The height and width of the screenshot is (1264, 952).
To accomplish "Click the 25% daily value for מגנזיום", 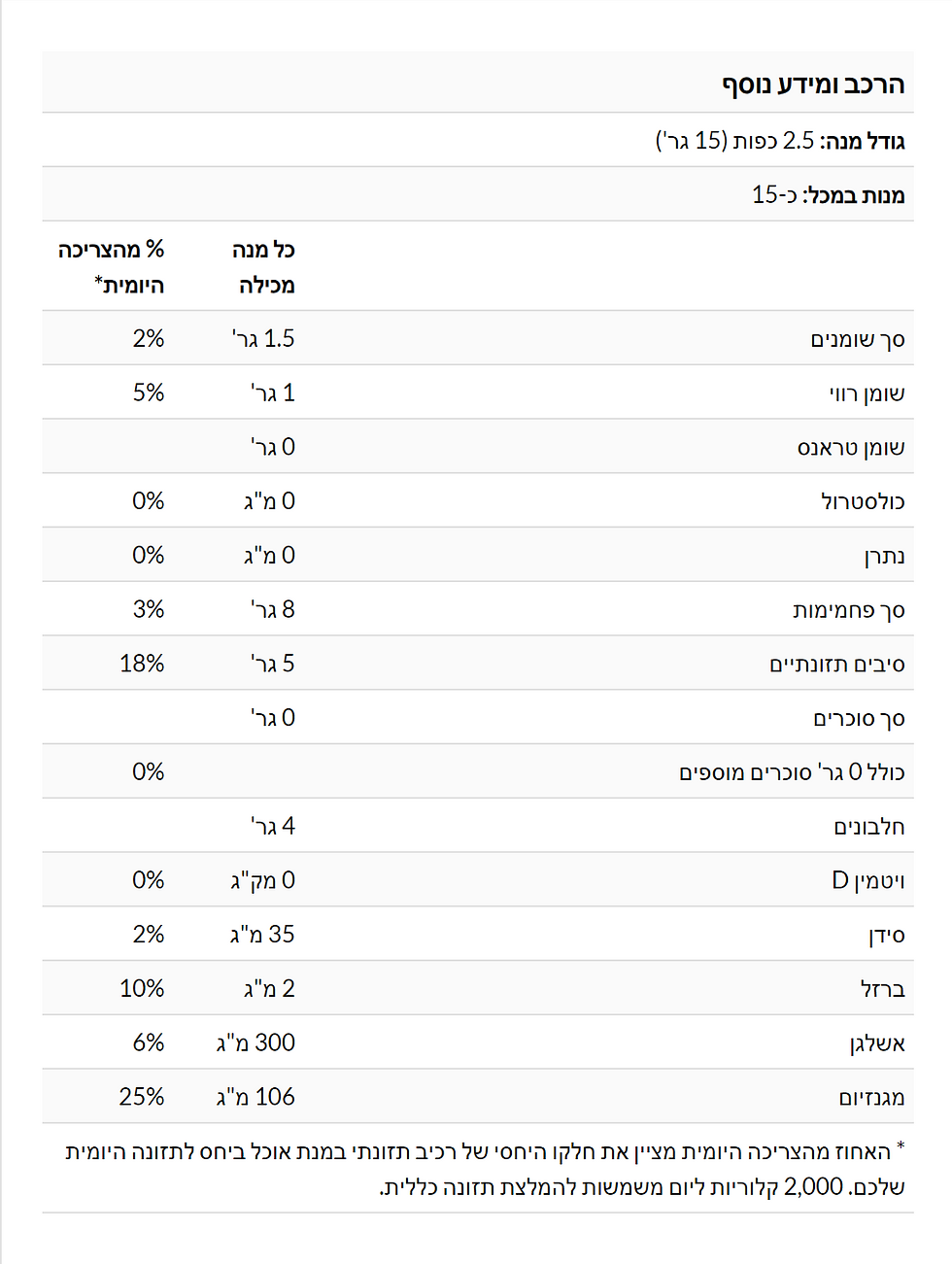I will coord(142,1097).
